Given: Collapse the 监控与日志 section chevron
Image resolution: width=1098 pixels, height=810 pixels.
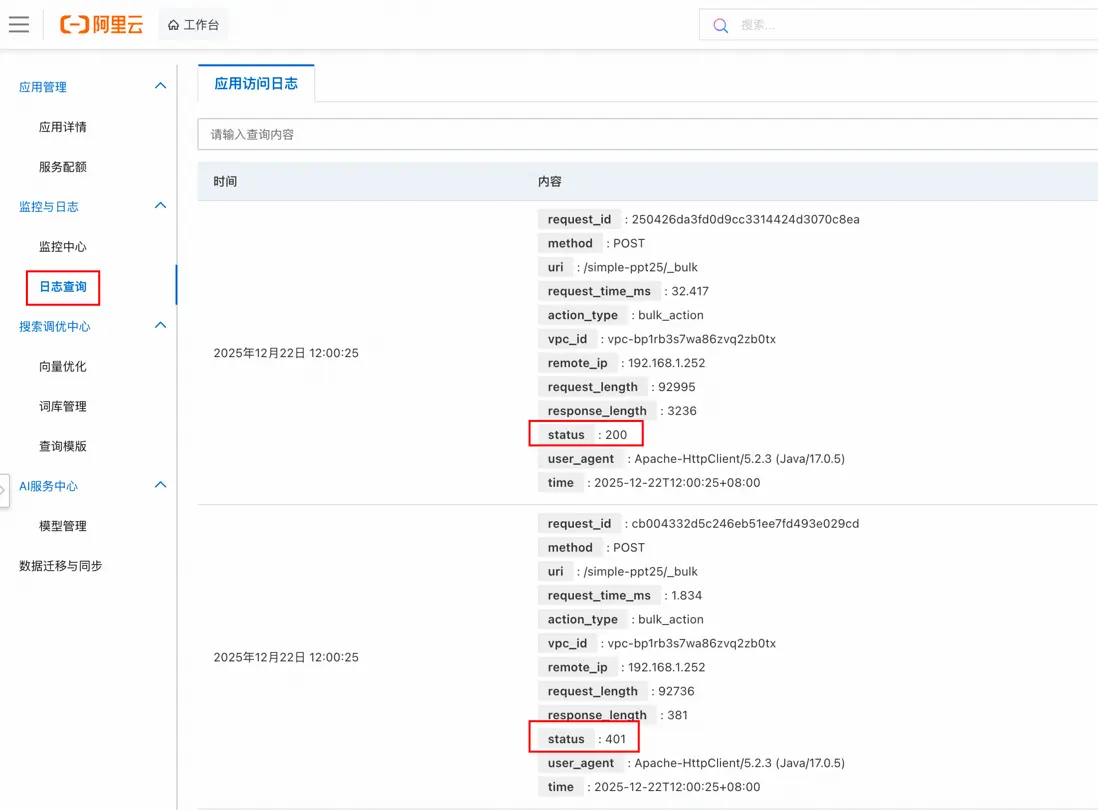Looking at the screenshot, I should 160,206.
